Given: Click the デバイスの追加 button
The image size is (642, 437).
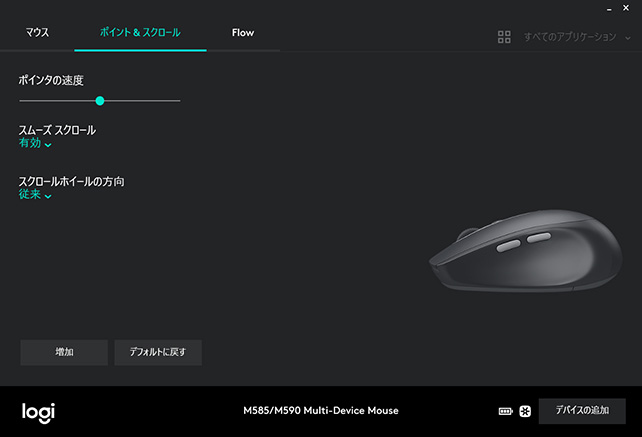Looking at the screenshot, I should coord(582,411).
